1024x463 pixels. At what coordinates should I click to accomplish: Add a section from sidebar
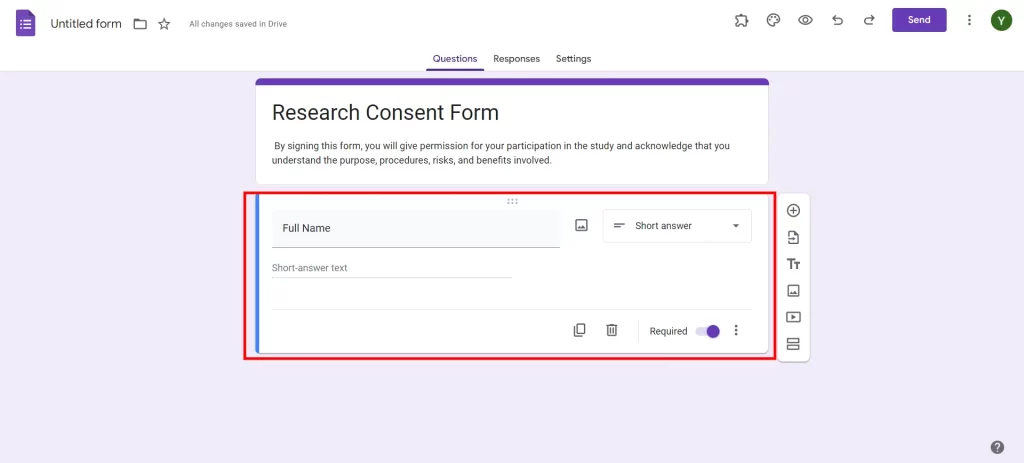[793, 344]
